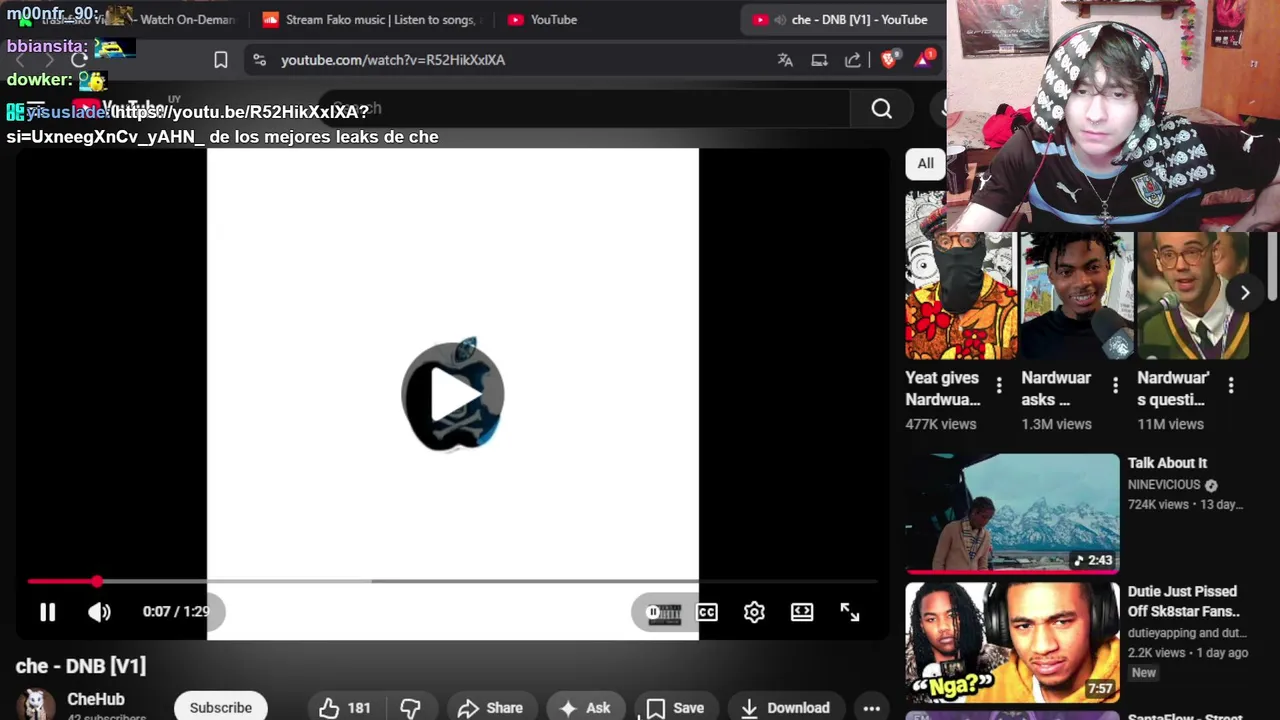Subscribe to CheHub channel
This screenshot has height=720, width=1280.
[221, 707]
